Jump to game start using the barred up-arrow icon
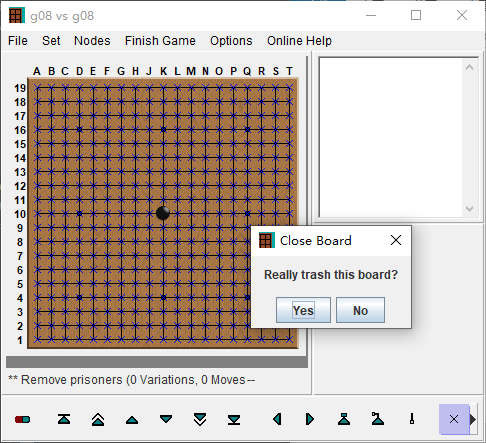The image size is (486, 443). 64,419
